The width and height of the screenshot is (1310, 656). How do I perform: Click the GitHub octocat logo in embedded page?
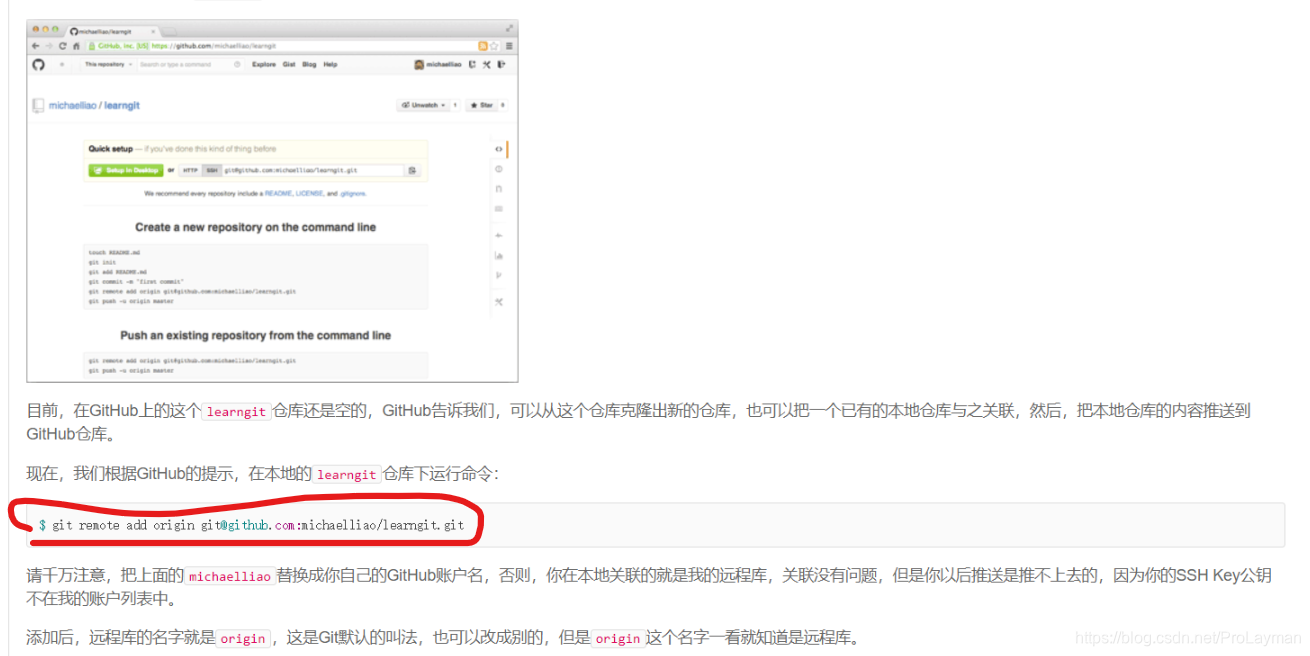38,64
